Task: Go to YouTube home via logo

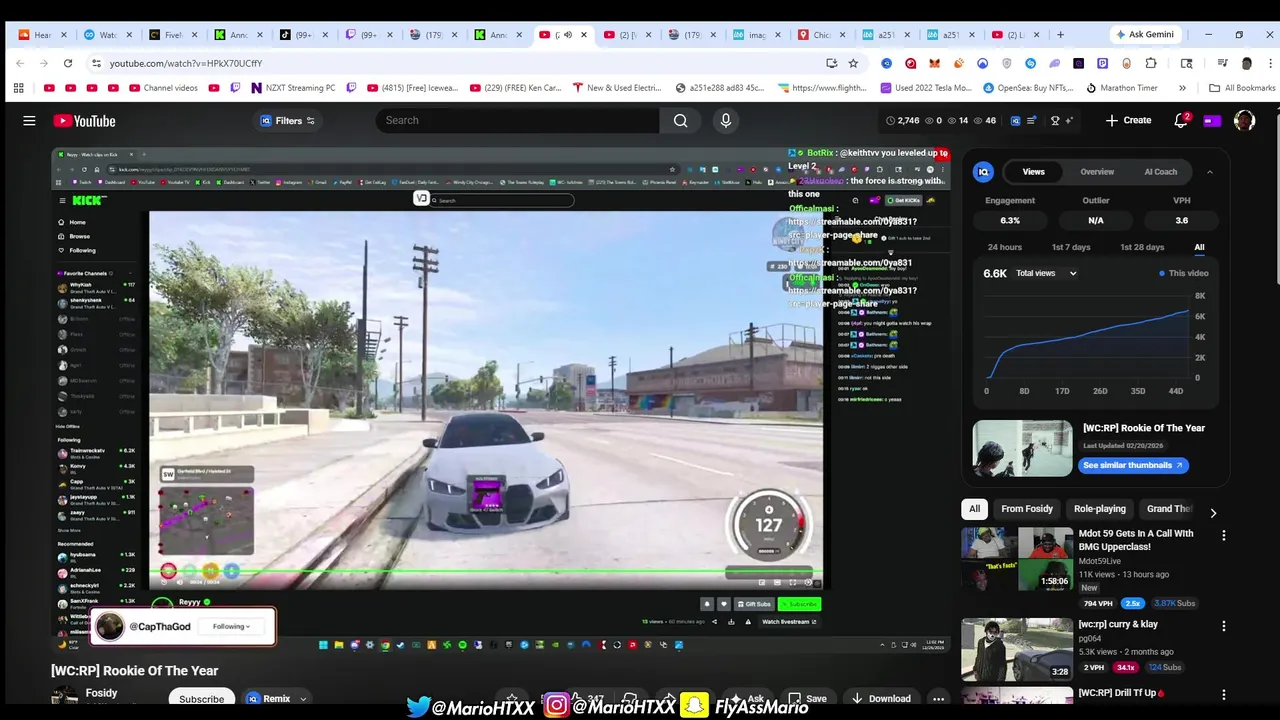Action: pyautogui.click(x=85, y=121)
